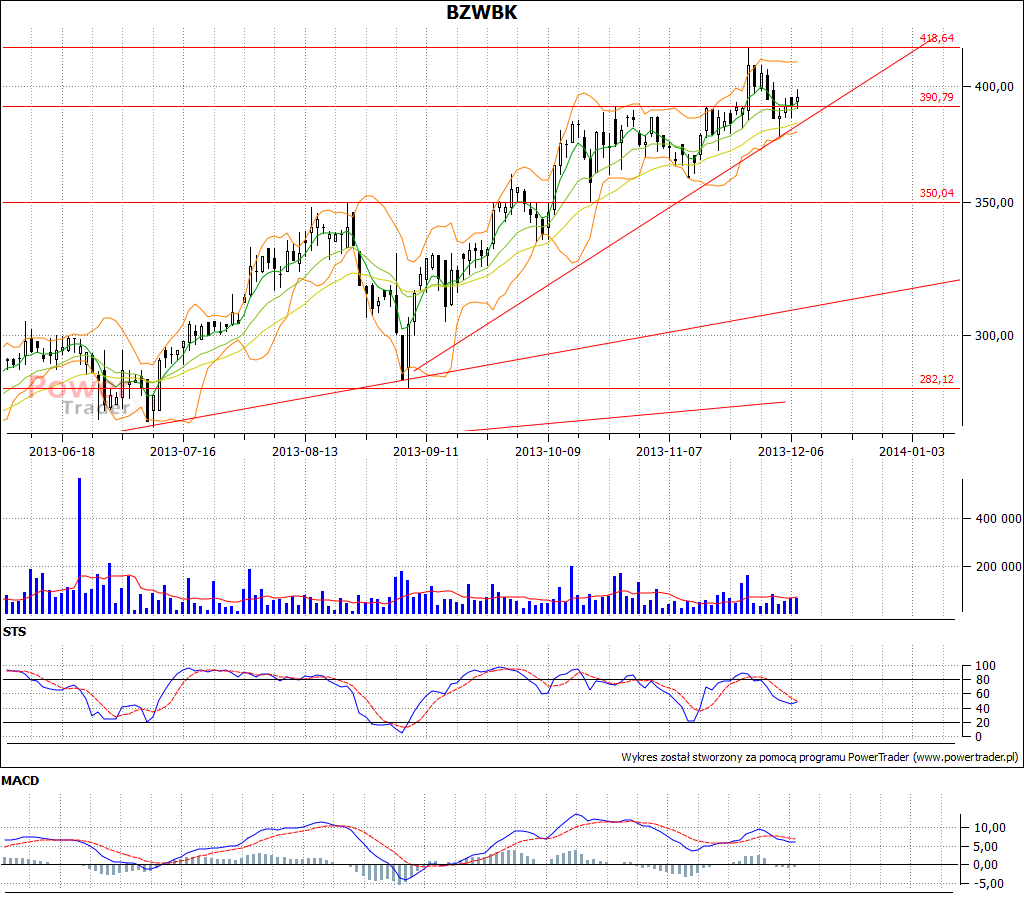Click the 2013-06-18 date label

click(62, 452)
